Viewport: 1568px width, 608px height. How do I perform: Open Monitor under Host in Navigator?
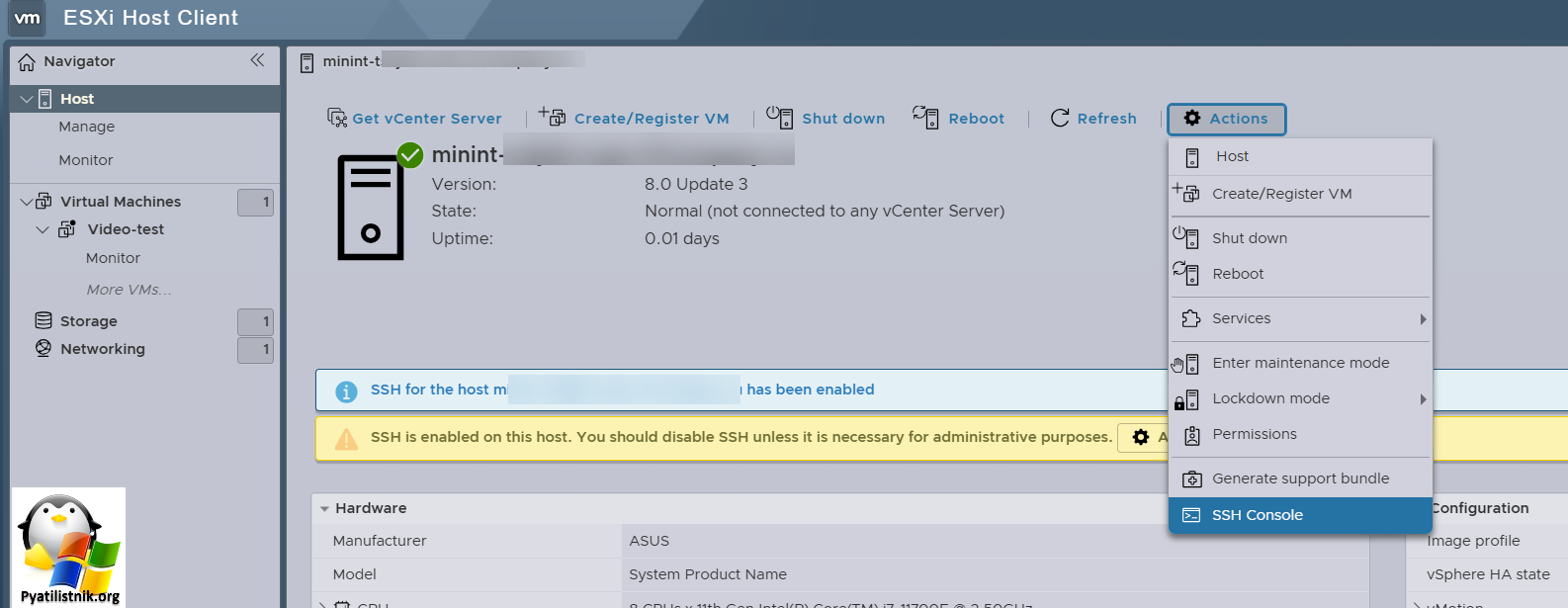coord(85,160)
